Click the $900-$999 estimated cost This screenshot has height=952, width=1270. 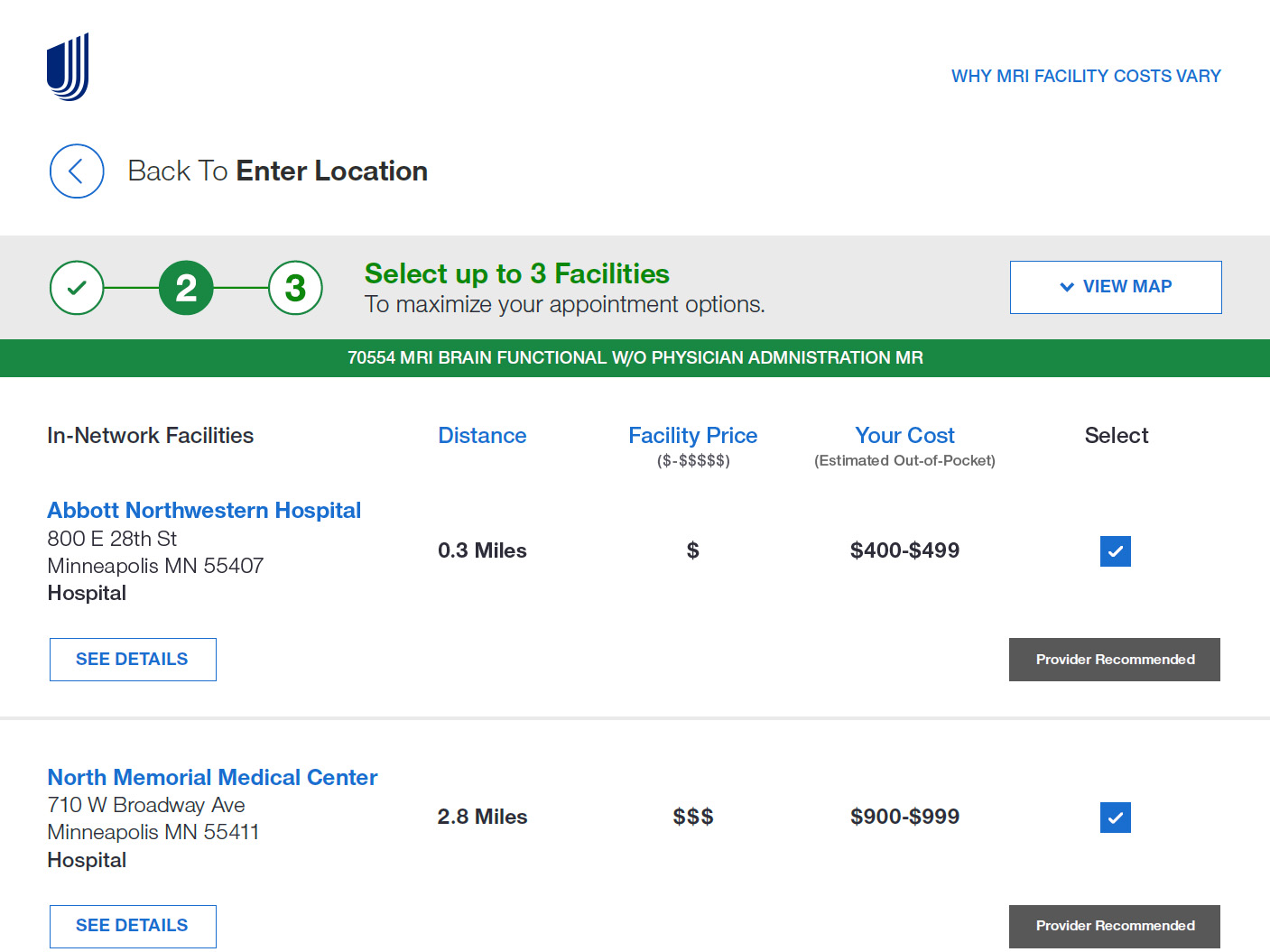point(904,817)
